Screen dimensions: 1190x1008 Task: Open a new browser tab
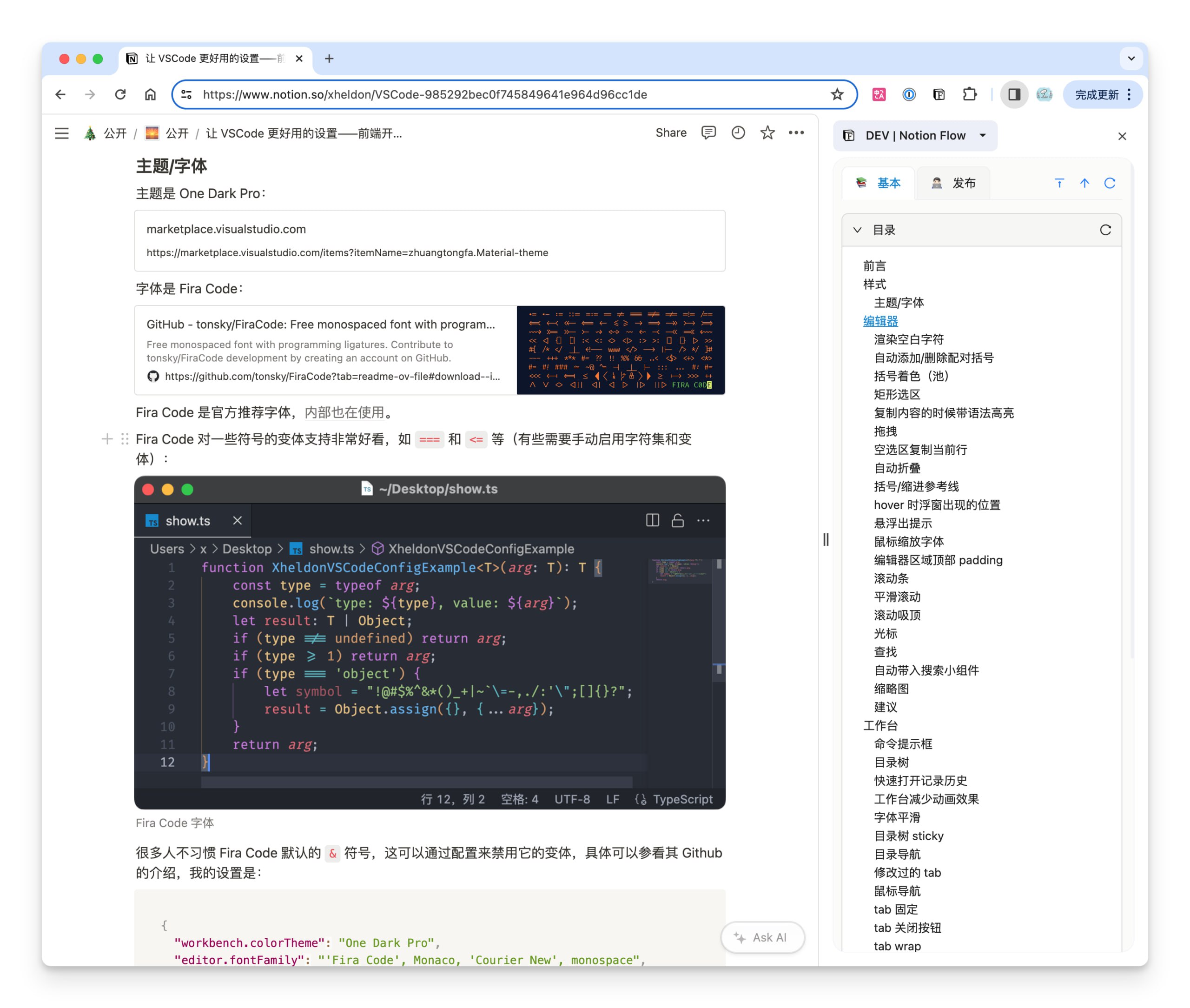tap(329, 59)
